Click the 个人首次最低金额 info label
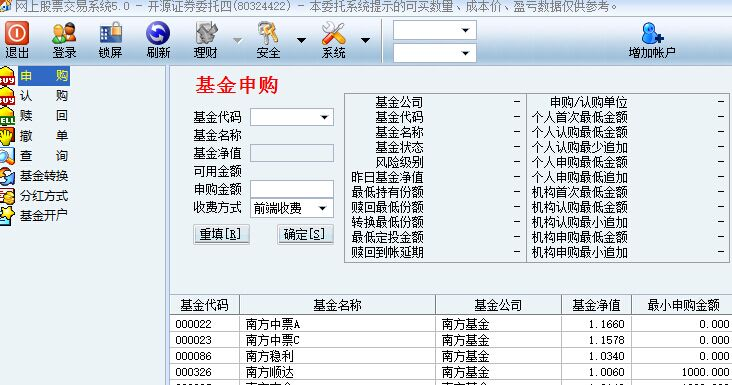This screenshot has height=385, width=732. [x=579, y=117]
